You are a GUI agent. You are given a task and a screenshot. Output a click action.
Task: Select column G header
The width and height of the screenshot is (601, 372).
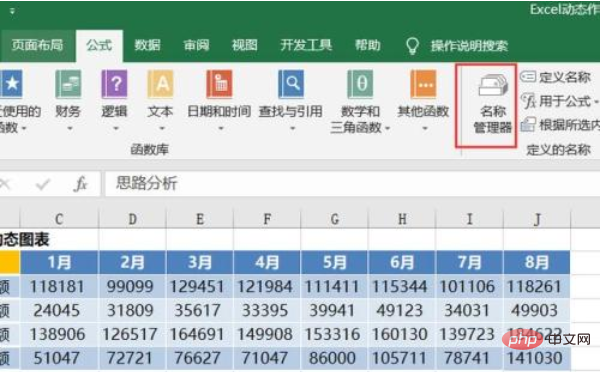coord(335,219)
